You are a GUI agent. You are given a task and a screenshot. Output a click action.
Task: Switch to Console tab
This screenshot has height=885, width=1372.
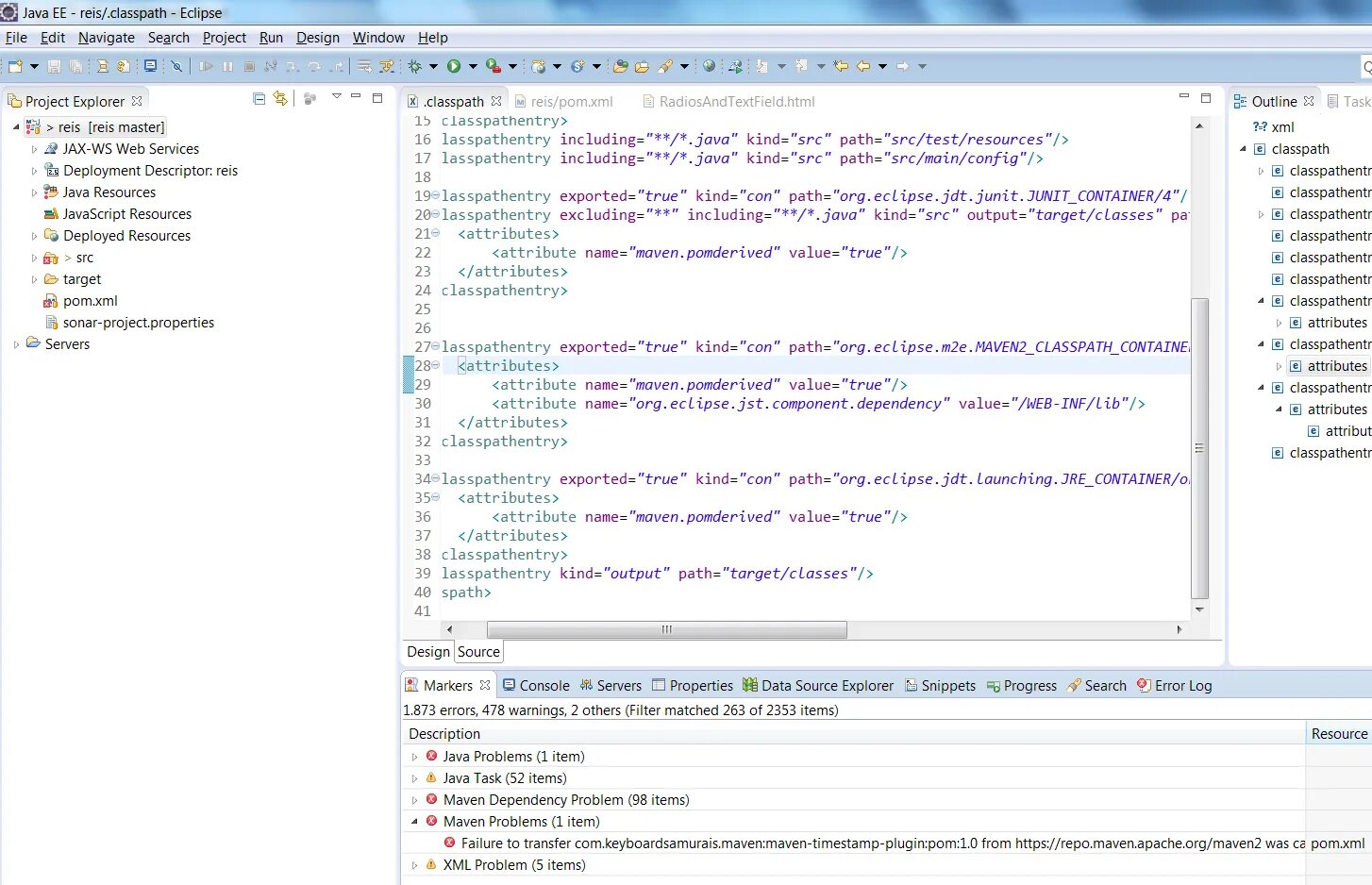pyautogui.click(x=536, y=686)
